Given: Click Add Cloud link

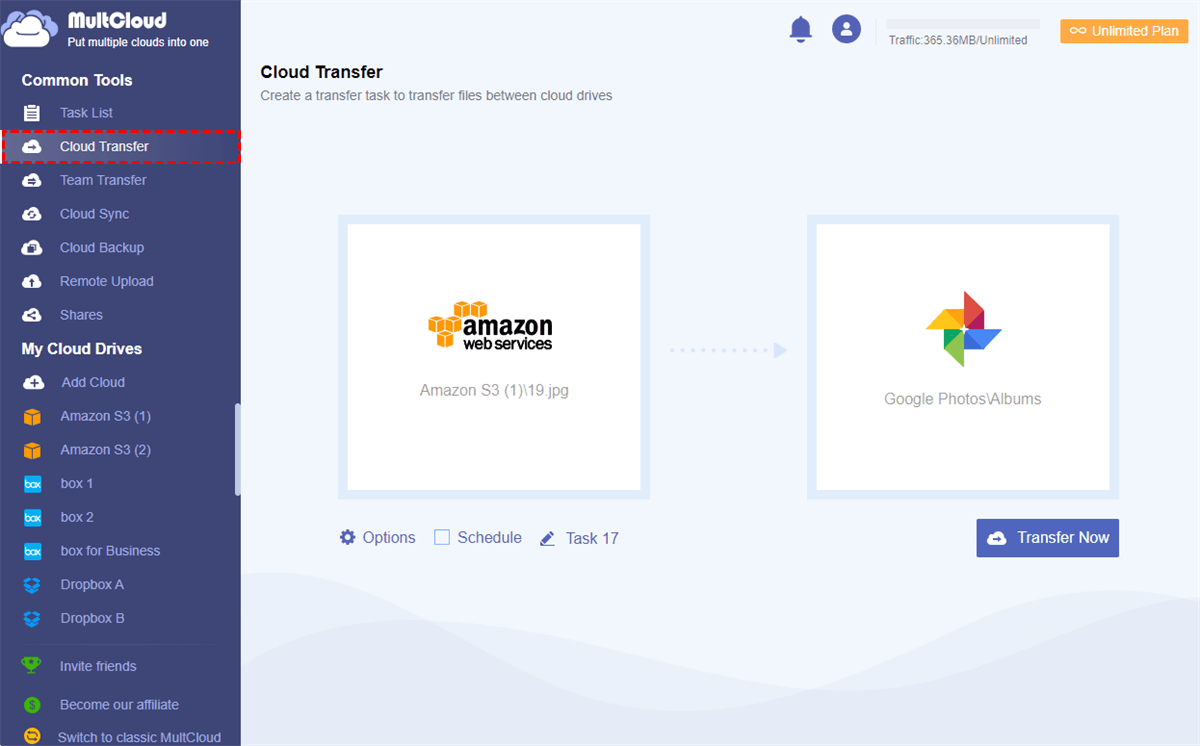Looking at the screenshot, I should pos(93,382).
